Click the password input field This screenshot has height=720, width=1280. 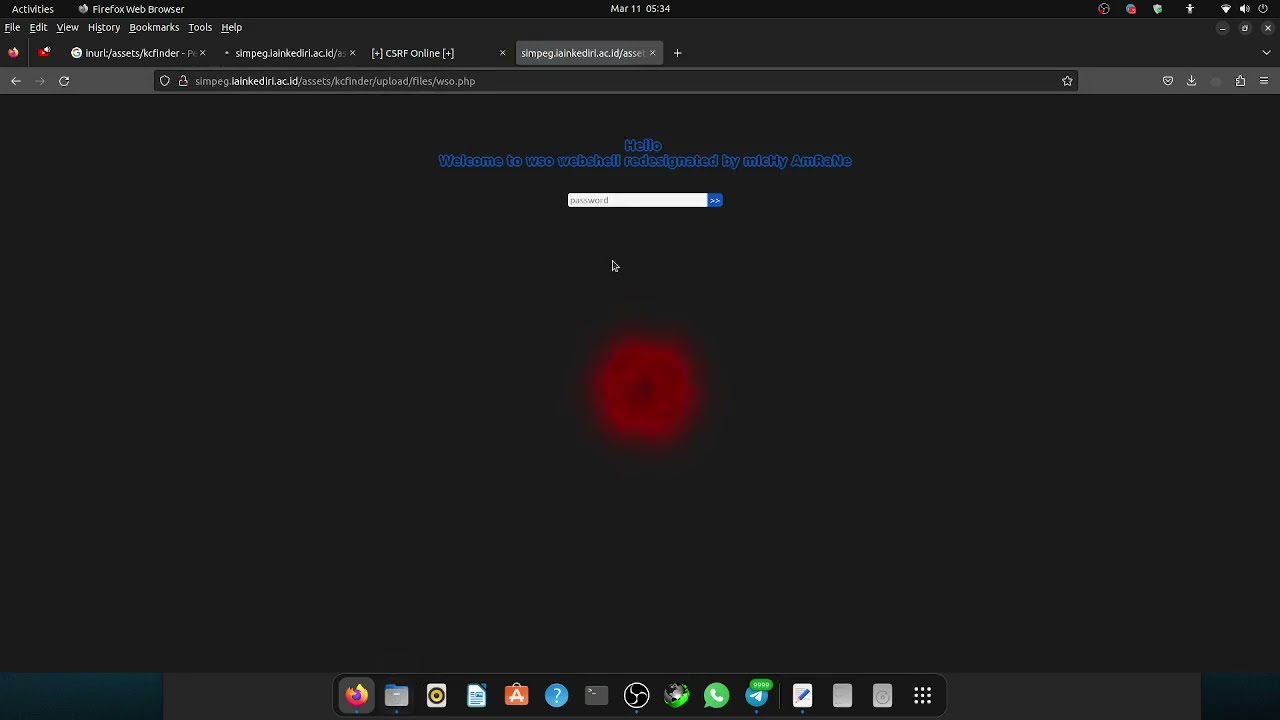tap(637, 200)
